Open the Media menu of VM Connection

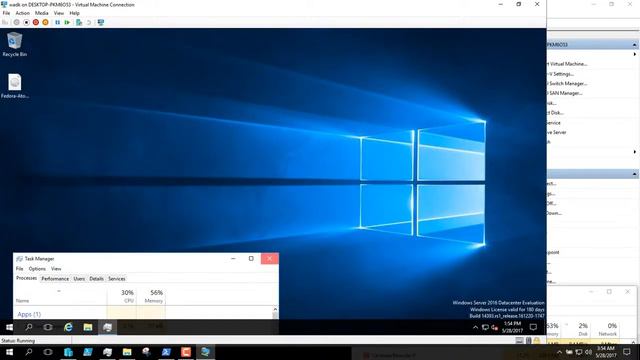(41, 13)
